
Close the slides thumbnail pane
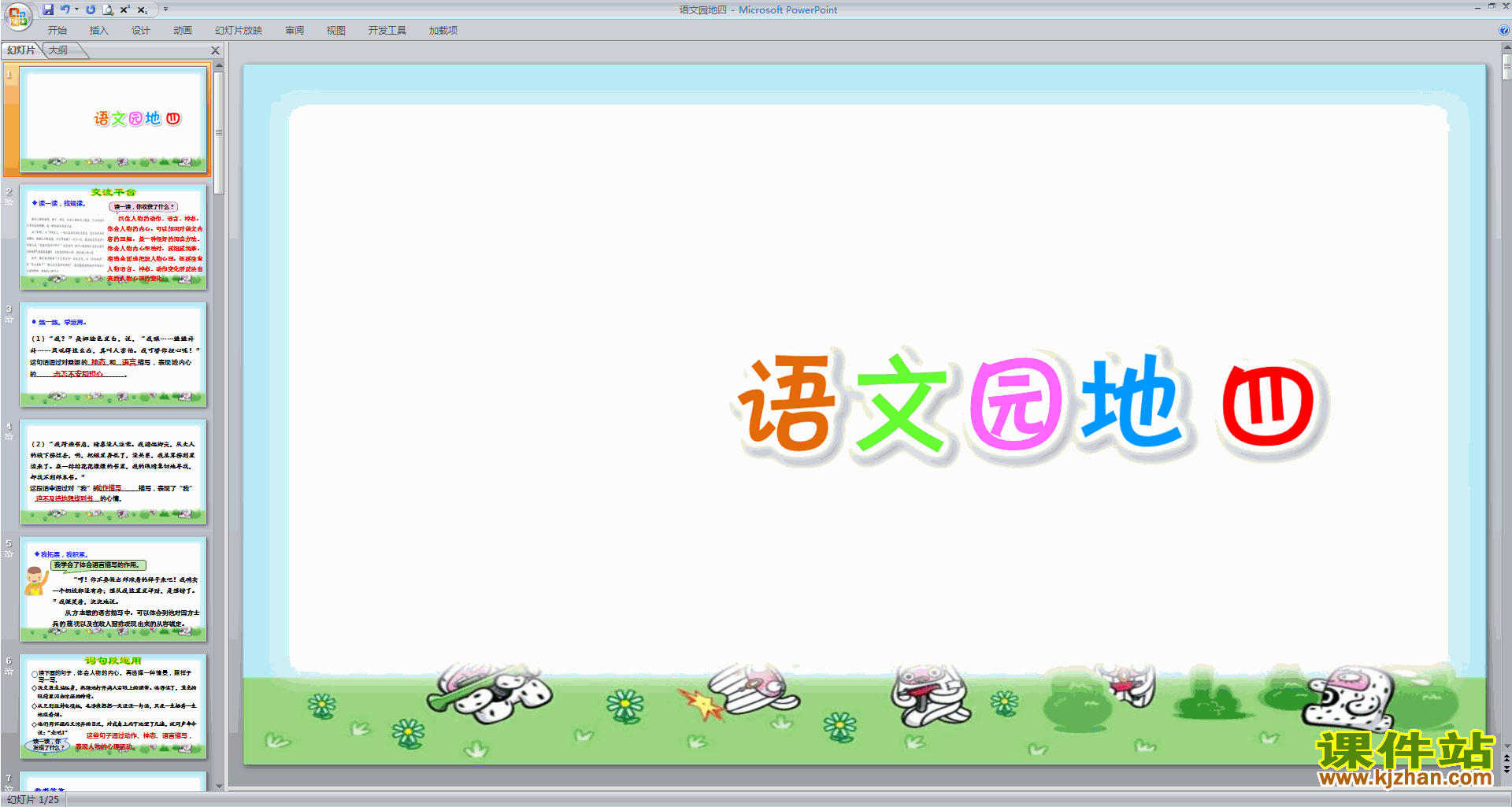[x=216, y=50]
